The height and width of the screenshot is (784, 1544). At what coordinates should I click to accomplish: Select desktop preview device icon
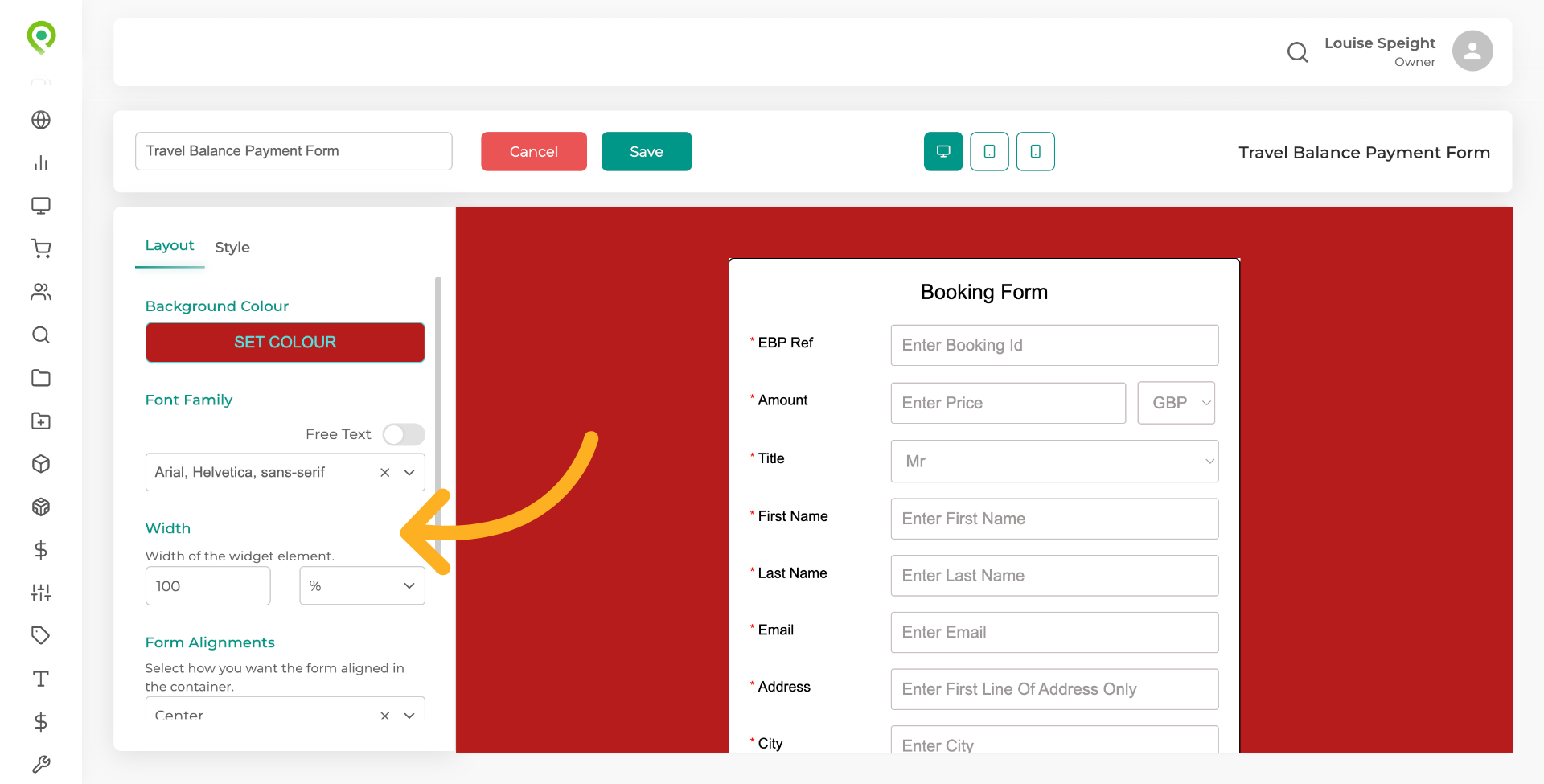tap(943, 151)
